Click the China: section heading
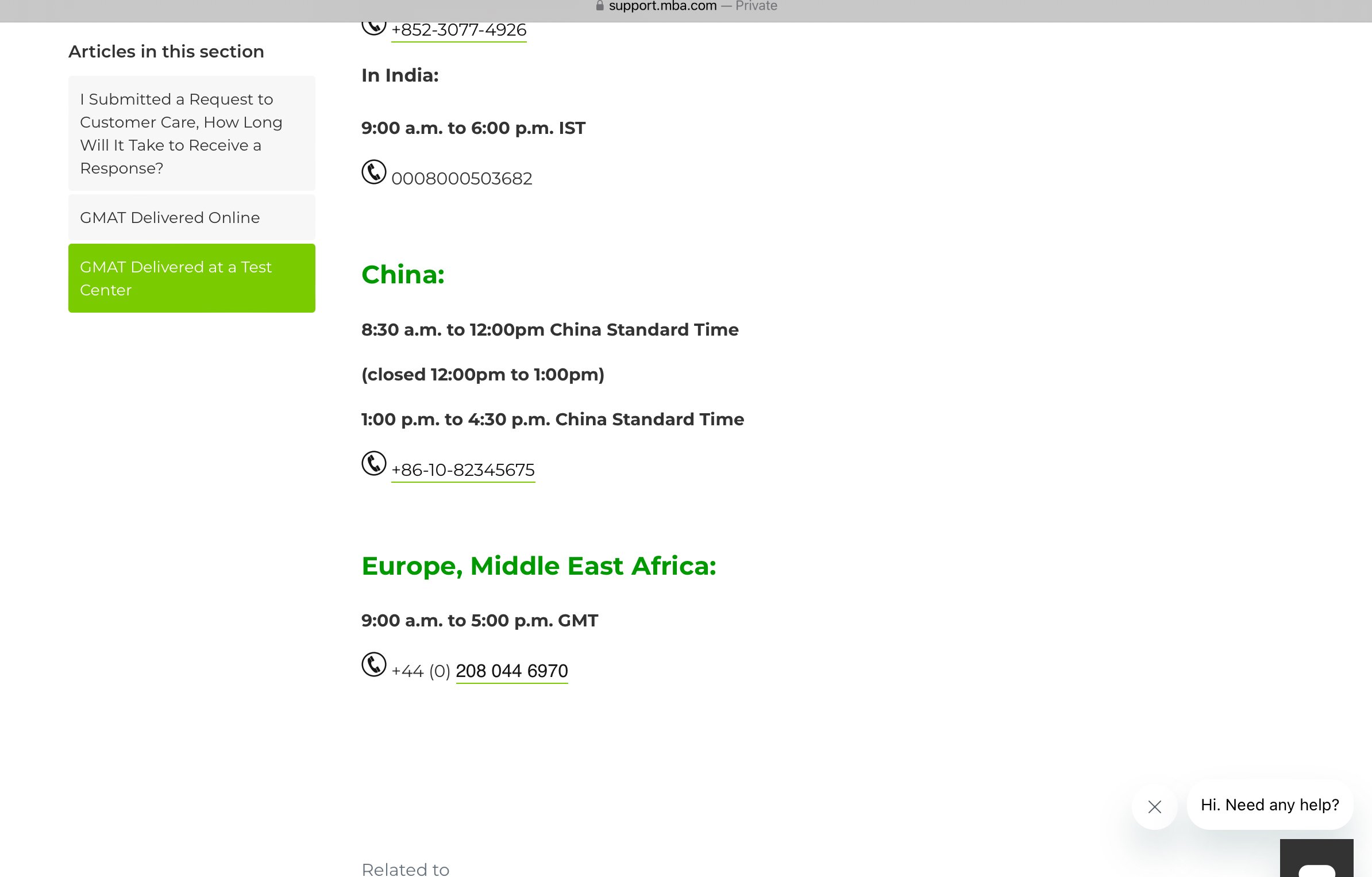Viewport: 1372px width, 877px height. [403, 275]
